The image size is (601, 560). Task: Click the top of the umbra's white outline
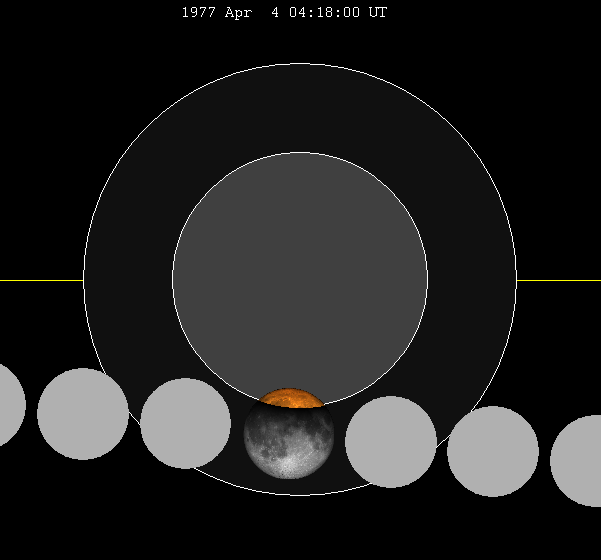300,152
